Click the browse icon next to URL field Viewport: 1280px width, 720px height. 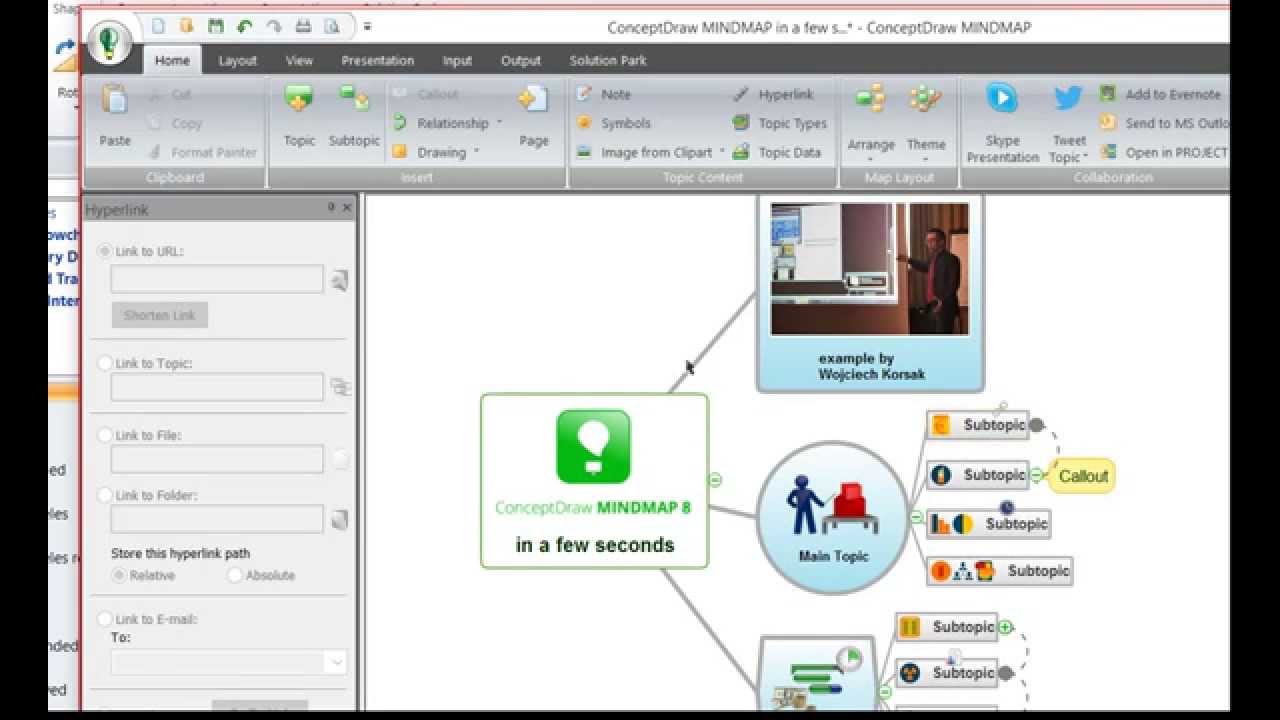coord(340,280)
